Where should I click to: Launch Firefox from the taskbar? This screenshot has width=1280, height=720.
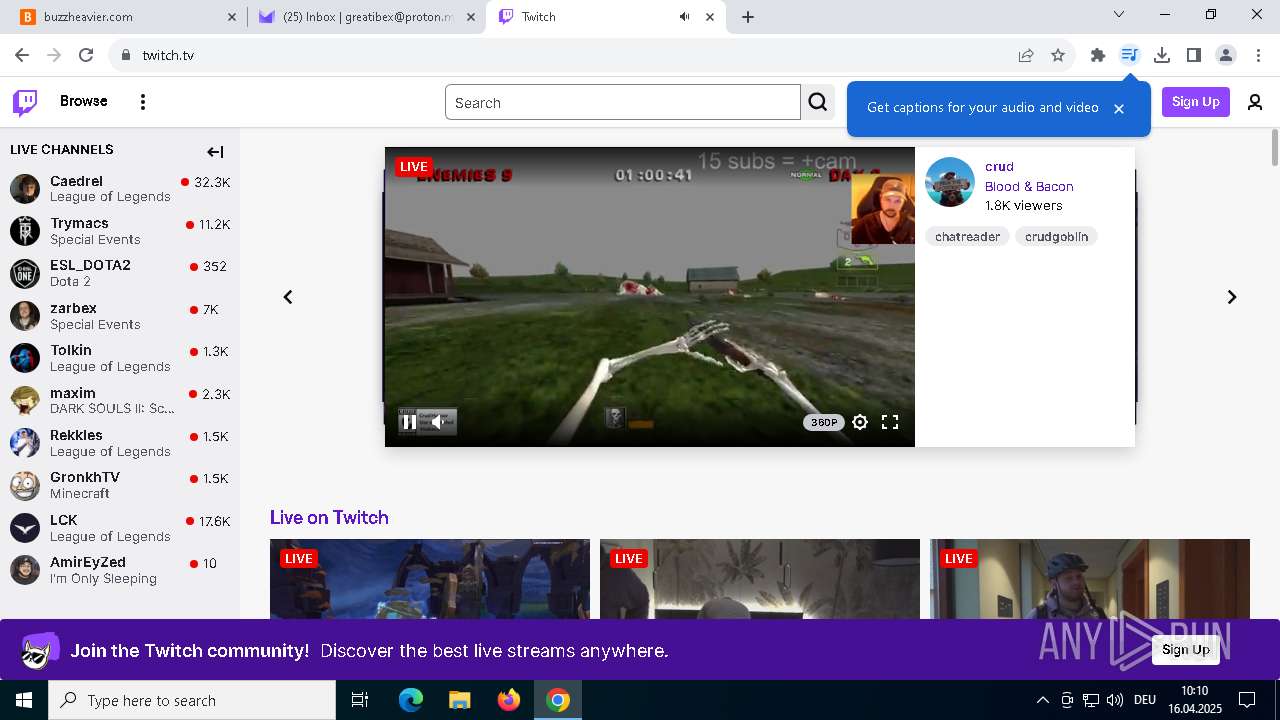tap(508, 700)
